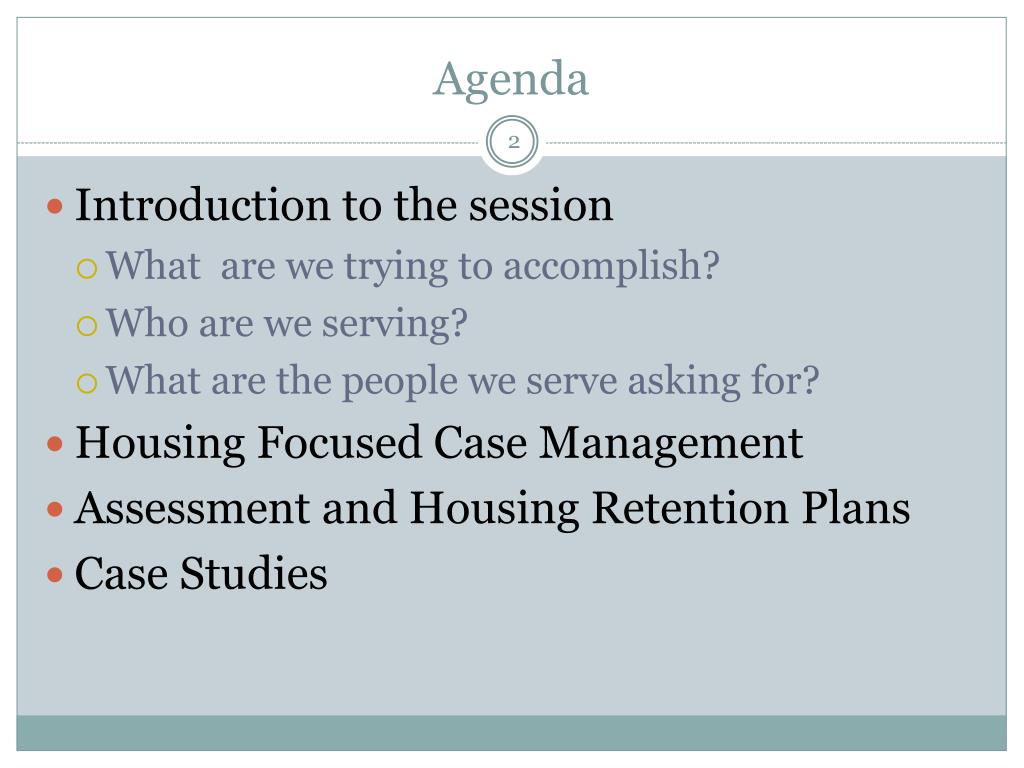The image size is (1024, 768).
Task: Click the word 'accomplish?' in first sub-bullet
Action: [x=611, y=267]
